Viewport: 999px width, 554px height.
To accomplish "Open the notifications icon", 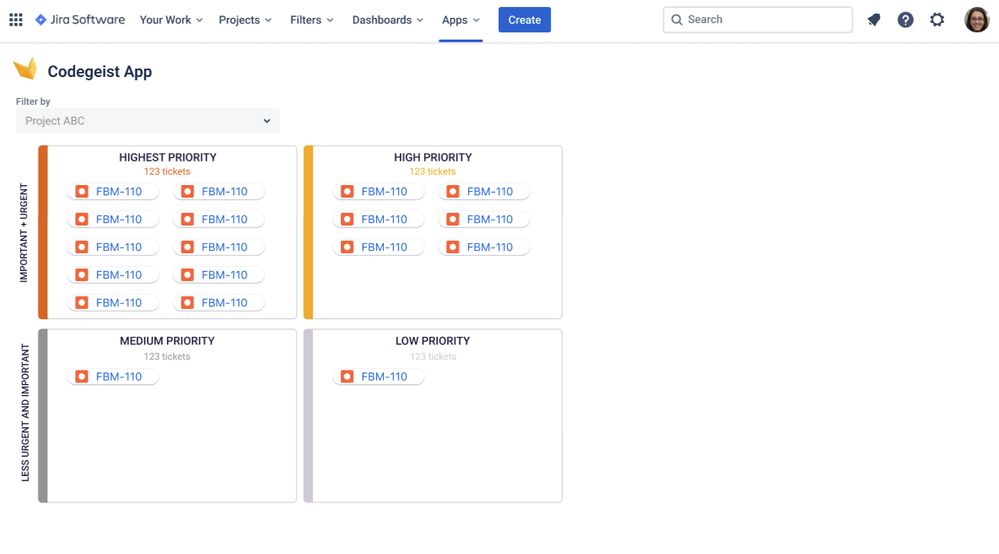I will pyautogui.click(x=873, y=20).
